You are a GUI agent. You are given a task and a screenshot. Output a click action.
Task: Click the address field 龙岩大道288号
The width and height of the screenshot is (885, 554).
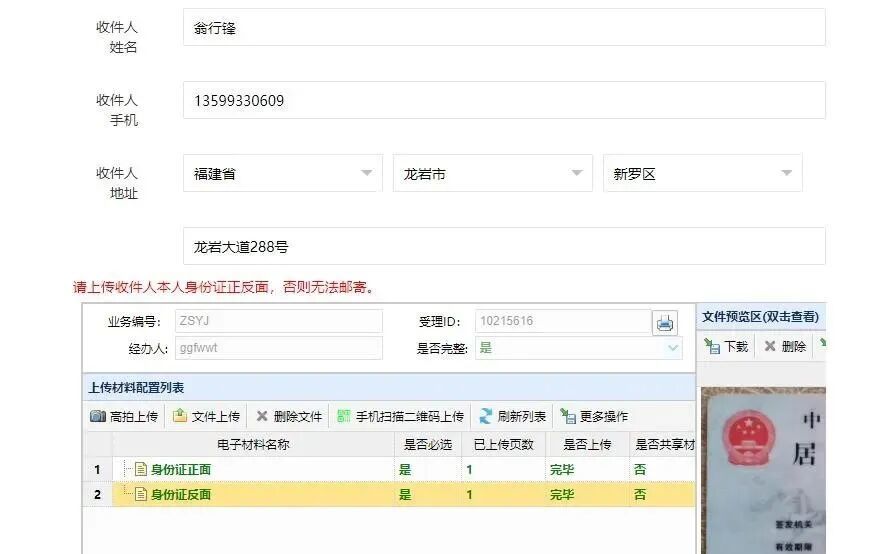(504, 246)
